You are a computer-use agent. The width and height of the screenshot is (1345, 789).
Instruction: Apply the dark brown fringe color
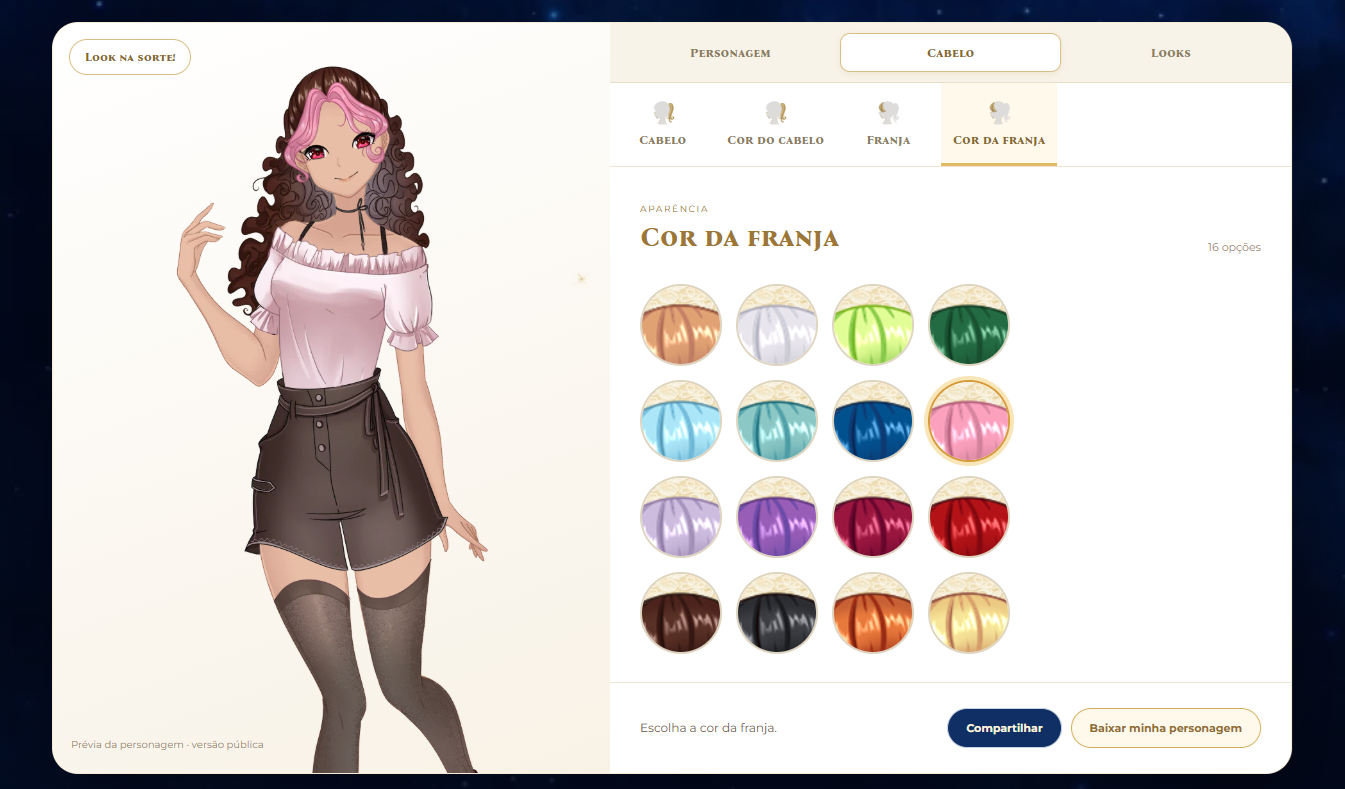(681, 613)
